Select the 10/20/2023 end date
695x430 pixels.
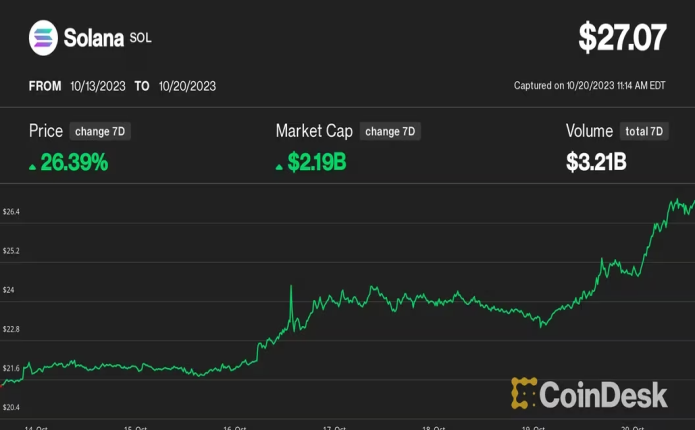[x=187, y=86]
